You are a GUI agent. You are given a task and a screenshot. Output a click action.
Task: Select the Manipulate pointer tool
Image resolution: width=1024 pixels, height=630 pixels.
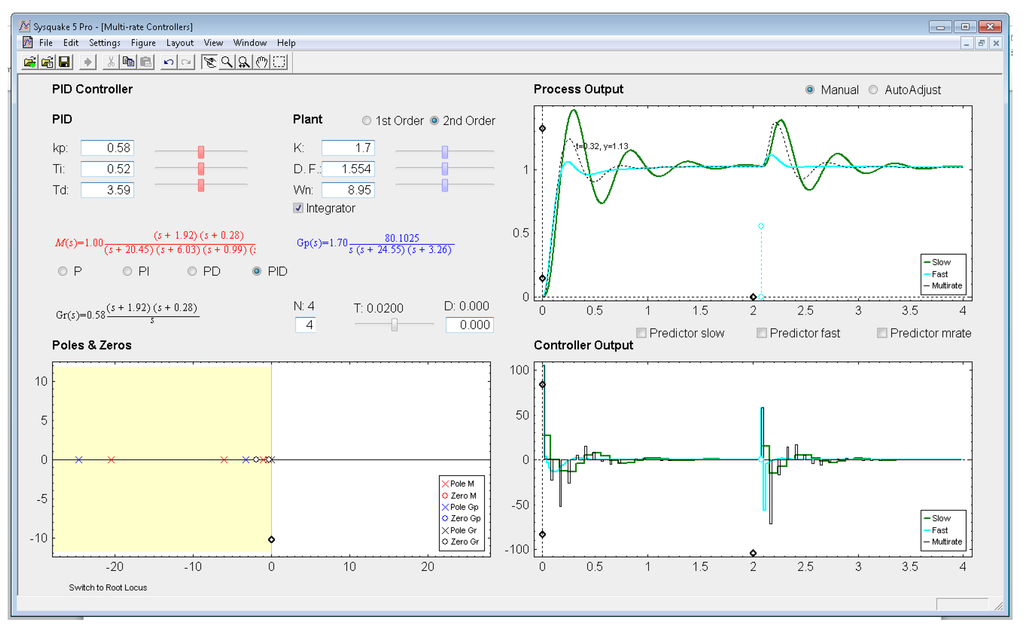[209, 62]
